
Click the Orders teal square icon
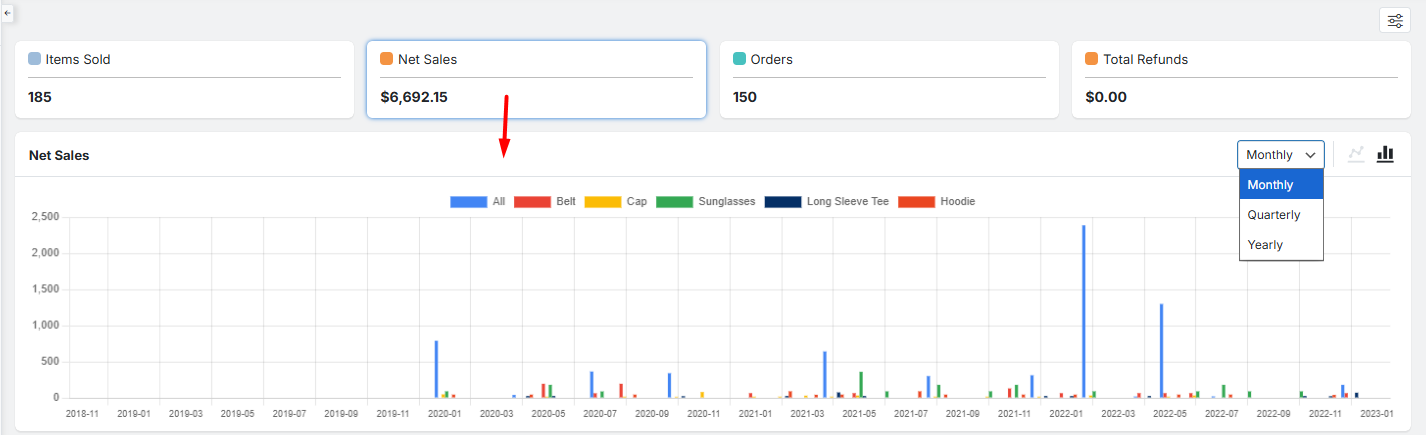739,59
